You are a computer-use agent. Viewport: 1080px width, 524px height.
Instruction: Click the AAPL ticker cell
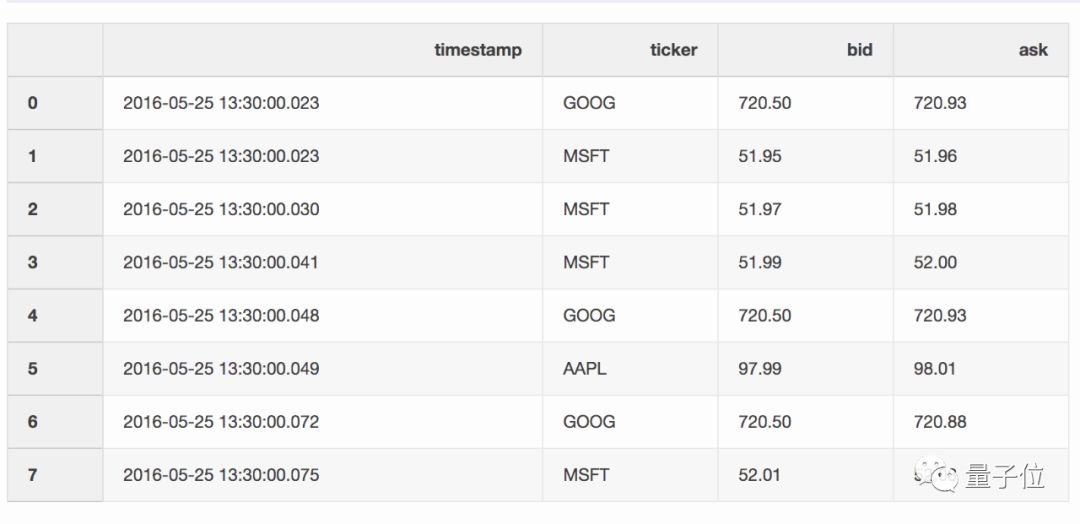(585, 369)
